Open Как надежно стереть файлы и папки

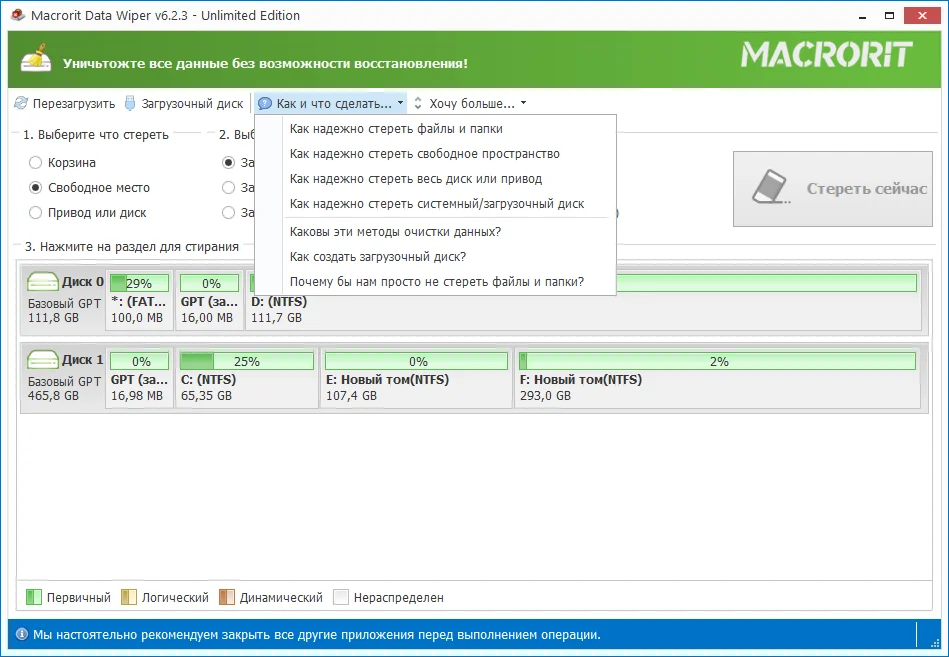(x=396, y=128)
